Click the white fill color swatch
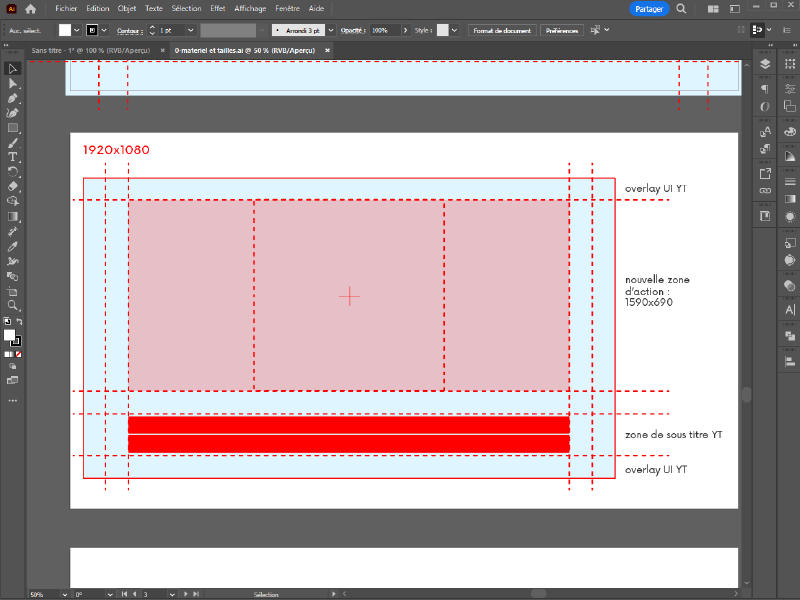Viewport: 800px width, 600px height. (65, 31)
